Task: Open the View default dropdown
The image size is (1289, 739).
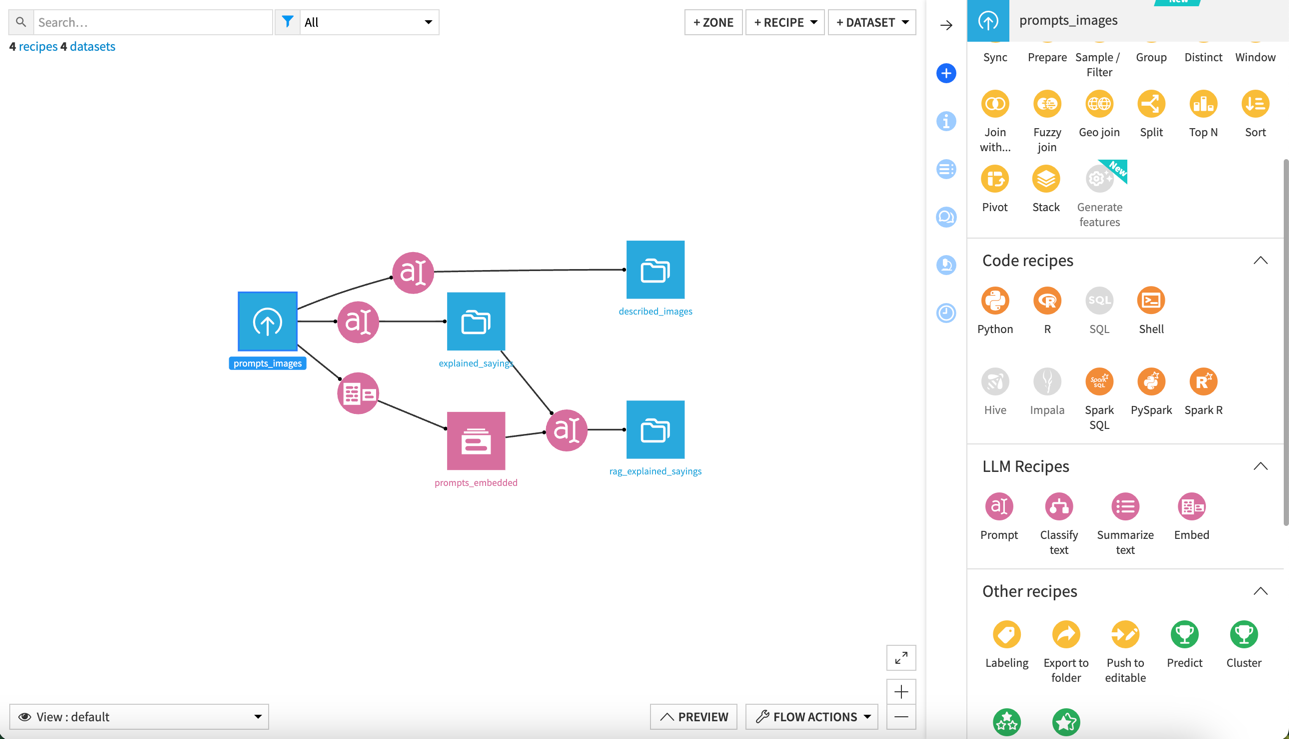Action: pos(139,717)
